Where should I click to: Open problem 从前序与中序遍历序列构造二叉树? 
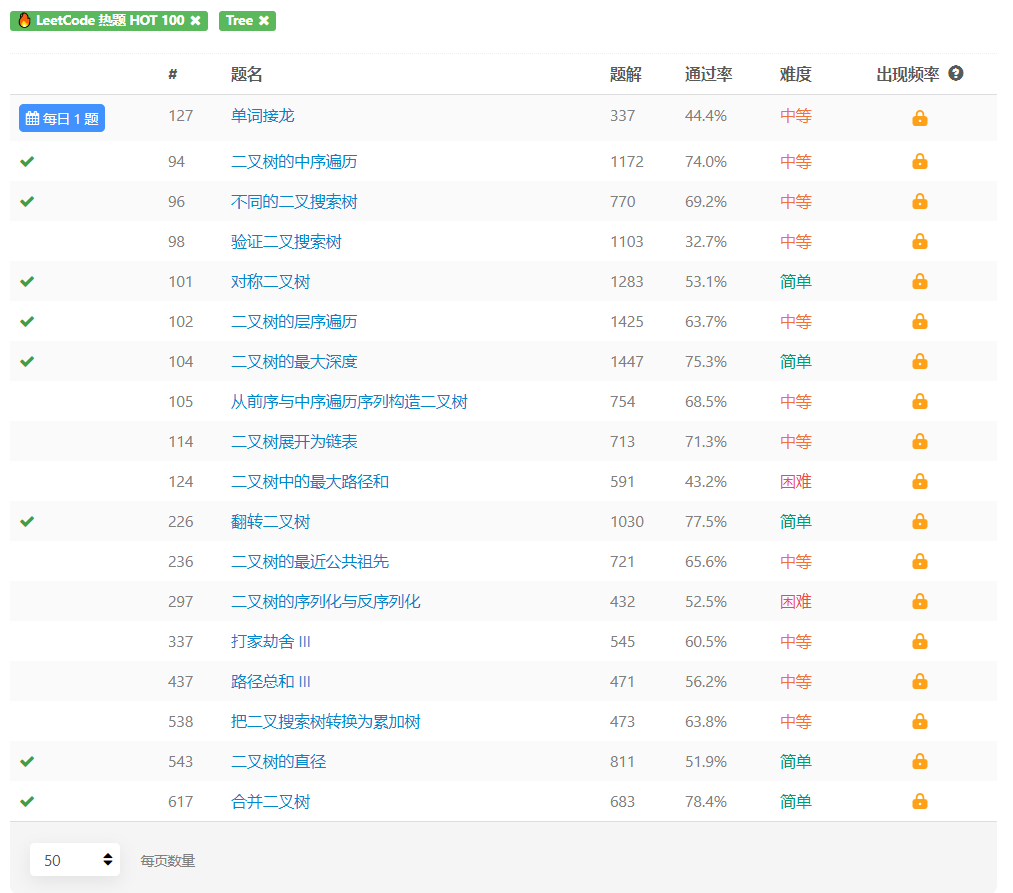tap(349, 402)
